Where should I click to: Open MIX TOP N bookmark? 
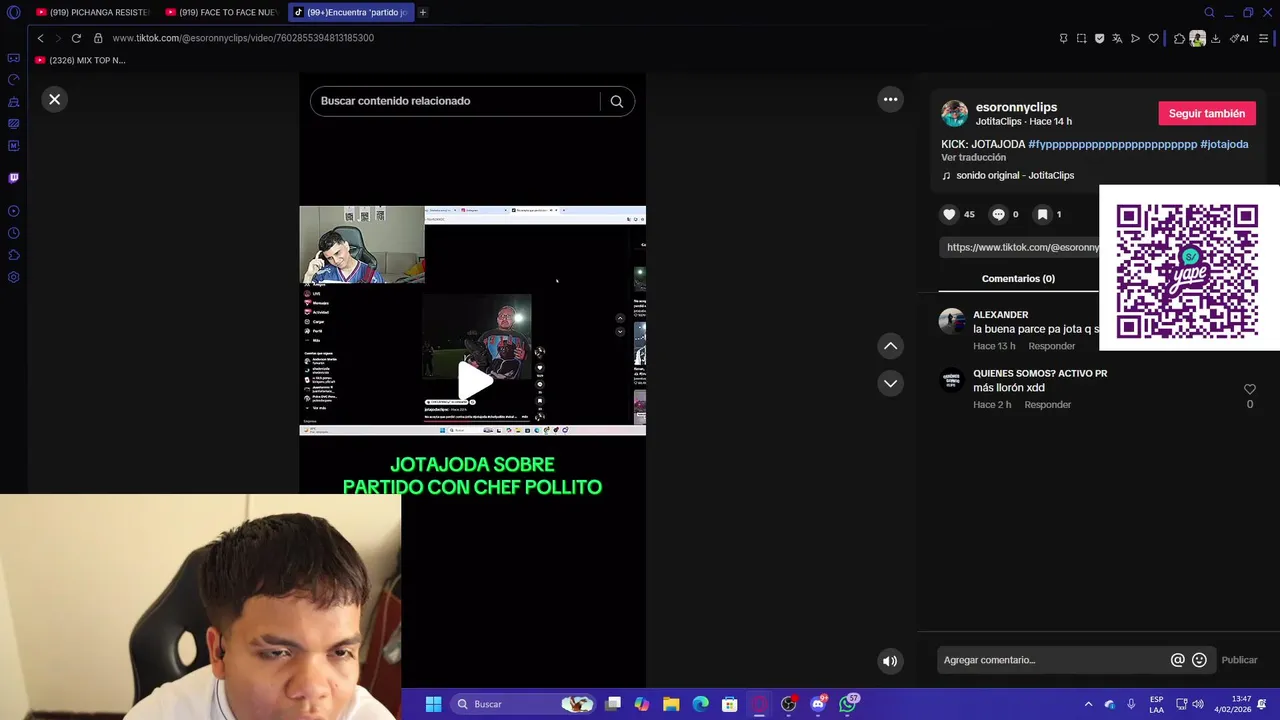[80, 60]
